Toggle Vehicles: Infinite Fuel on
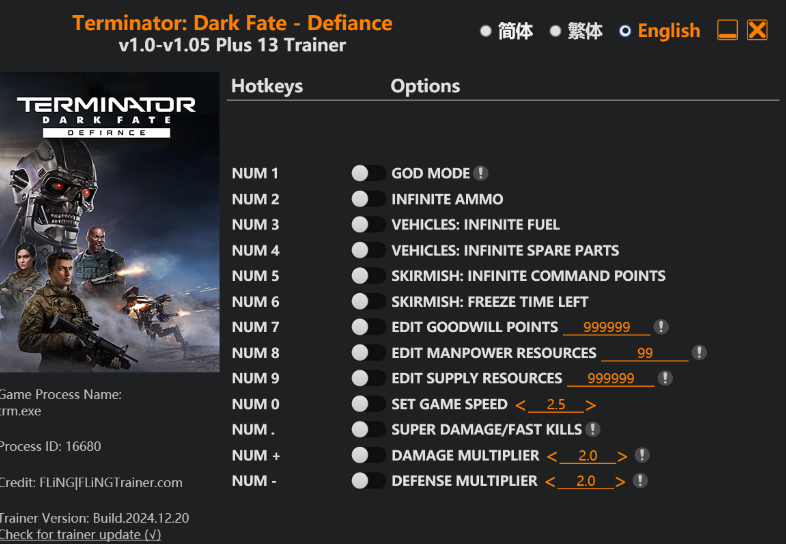The image size is (786, 544). click(x=368, y=224)
